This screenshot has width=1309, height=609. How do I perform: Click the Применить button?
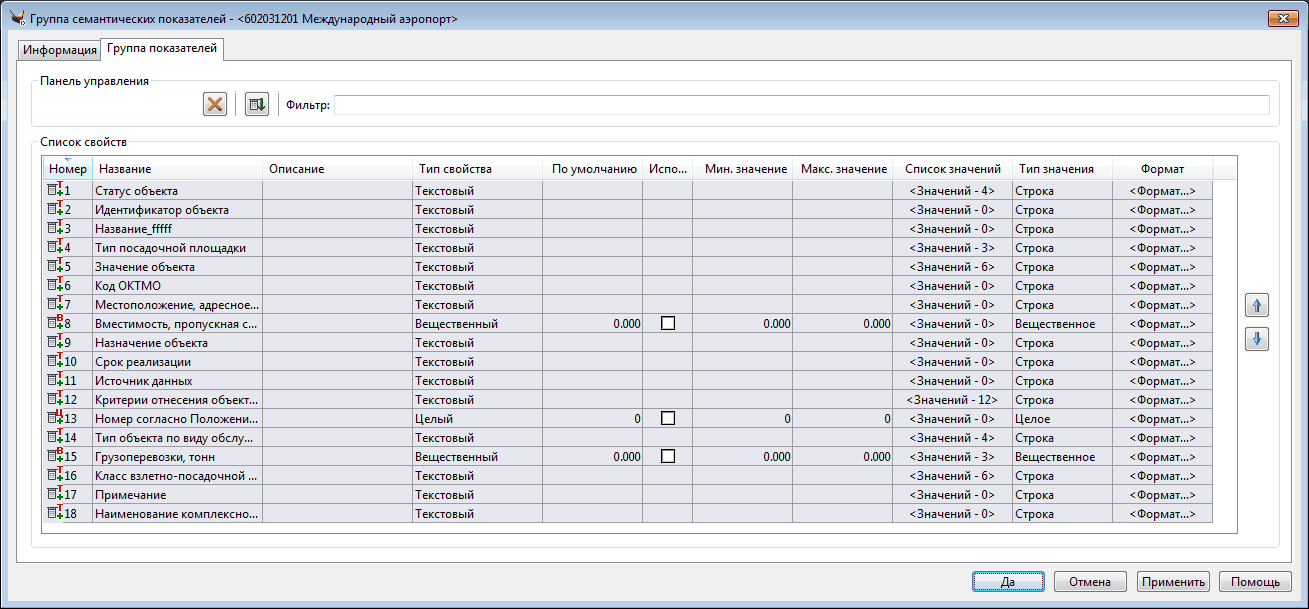1173,582
